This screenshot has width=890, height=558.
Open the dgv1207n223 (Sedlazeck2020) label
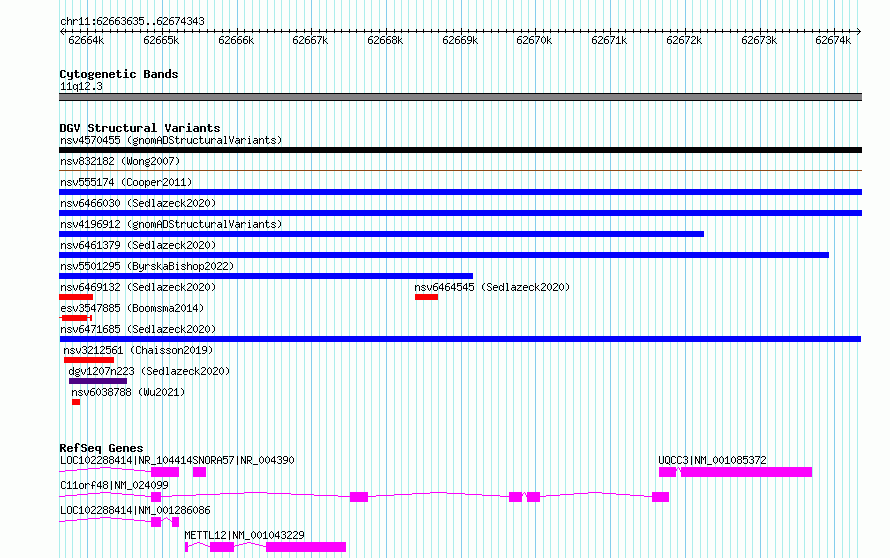tap(149, 371)
